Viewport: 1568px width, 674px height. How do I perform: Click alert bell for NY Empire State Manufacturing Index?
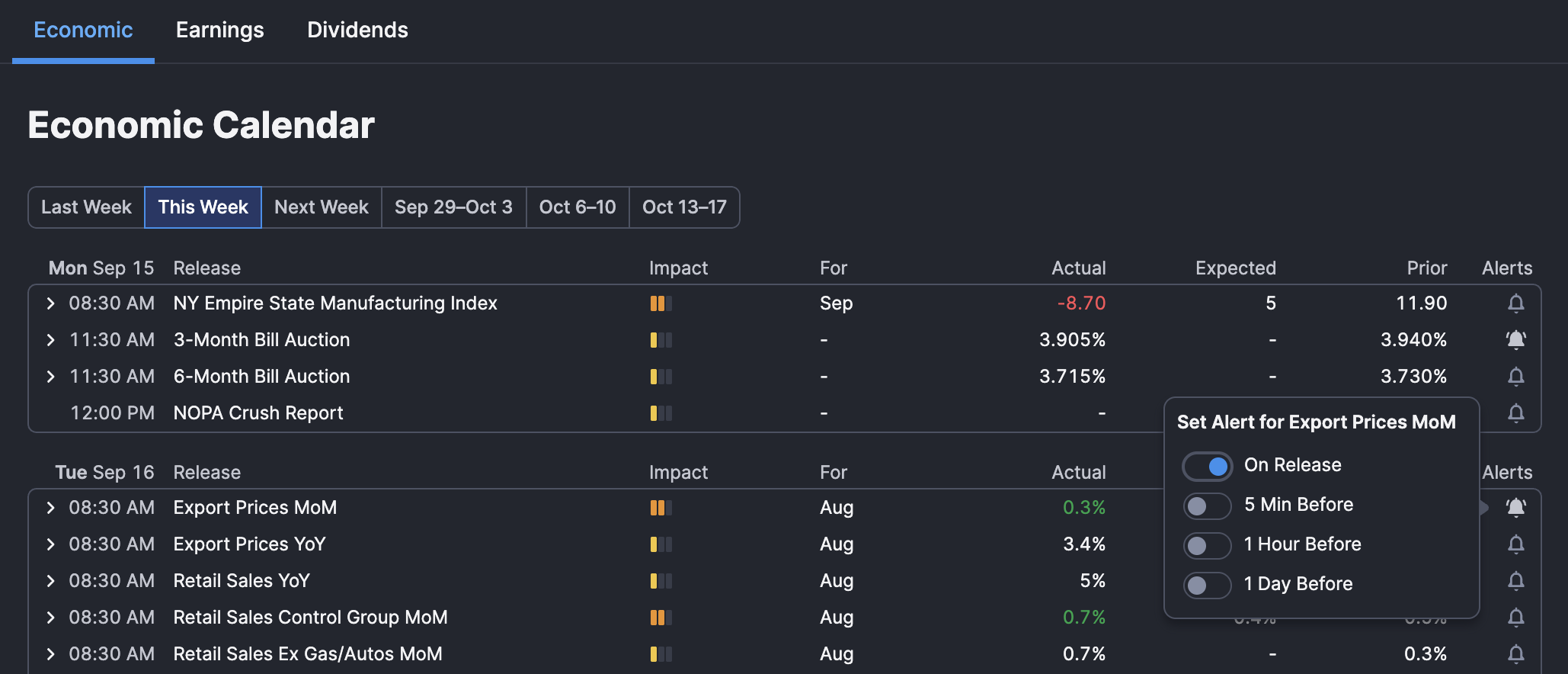tap(1515, 303)
